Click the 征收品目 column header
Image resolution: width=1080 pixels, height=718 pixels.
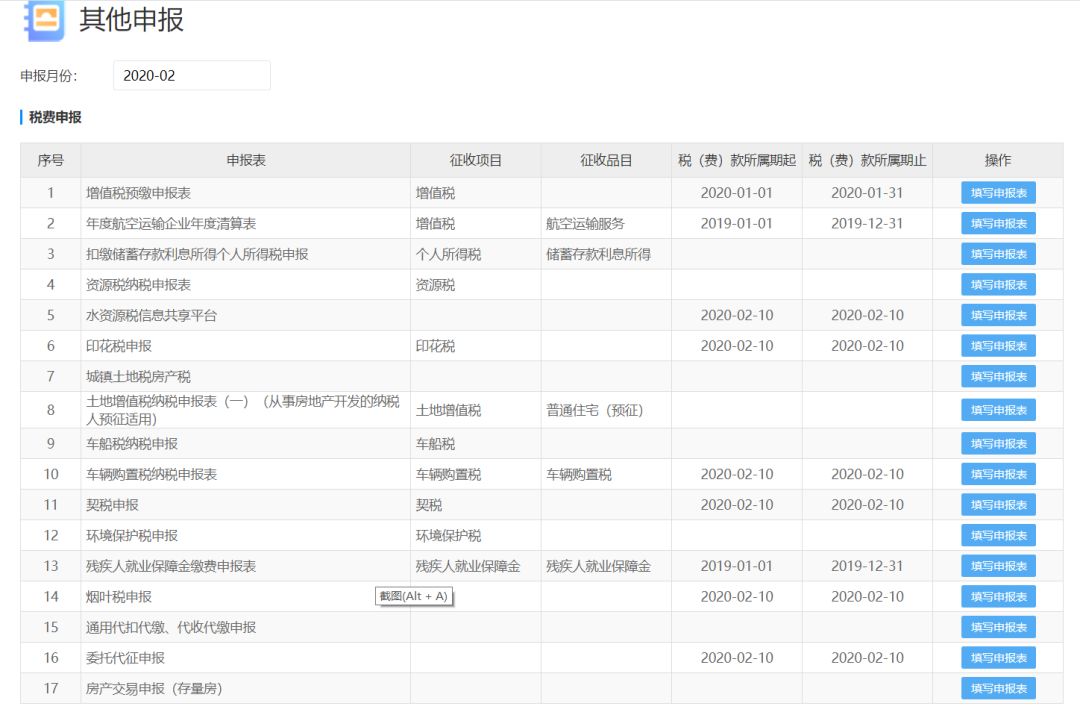[606, 161]
